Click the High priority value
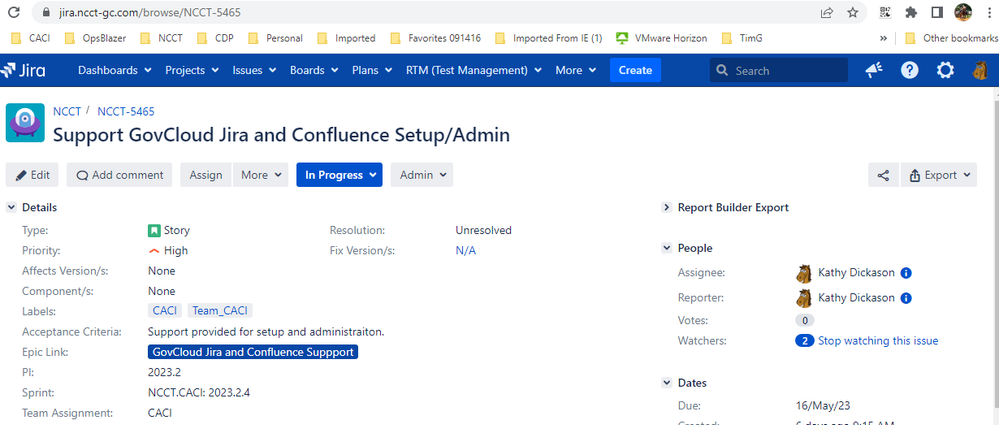Image resolution: width=999 pixels, height=425 pixels. click(x=168, y=251)
